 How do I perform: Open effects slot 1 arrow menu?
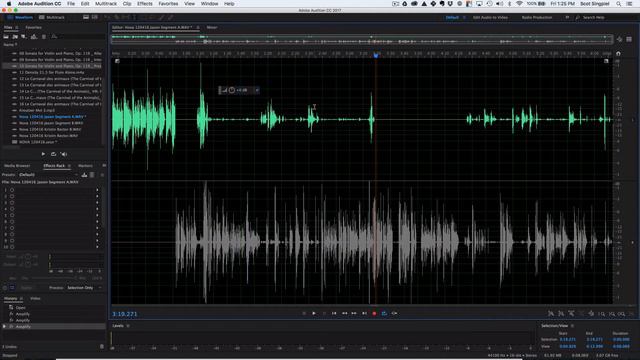(x=97, y=190)
